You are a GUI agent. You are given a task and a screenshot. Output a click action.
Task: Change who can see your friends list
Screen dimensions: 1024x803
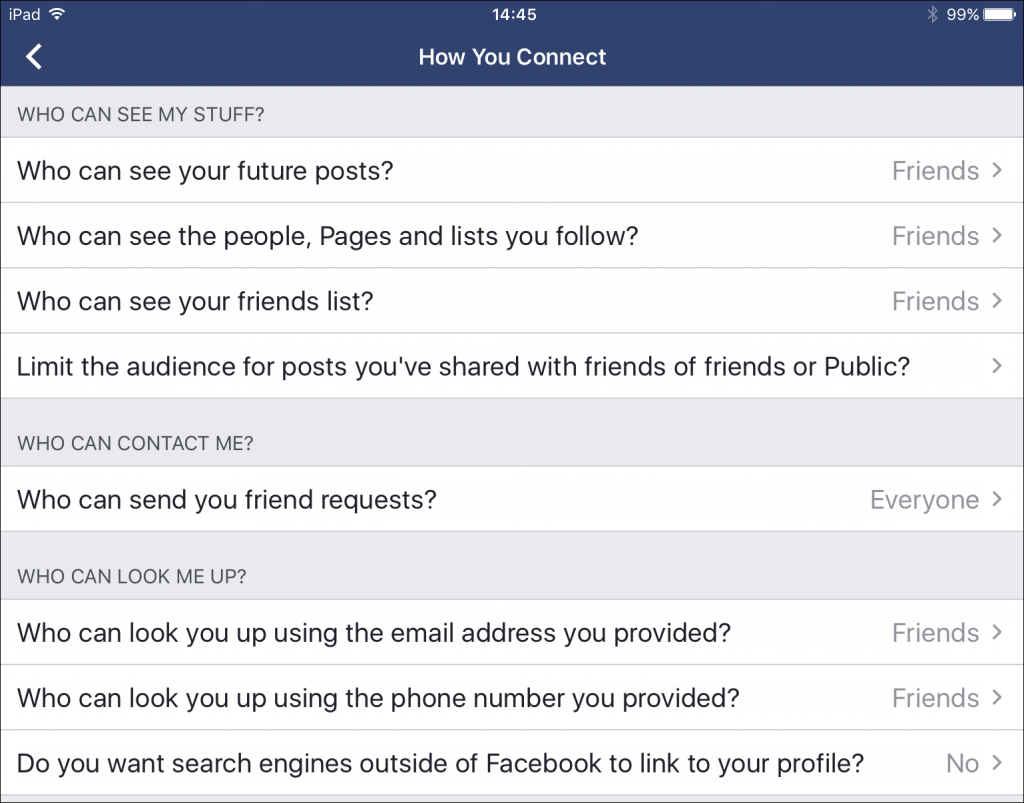click(x=400, y=301)
